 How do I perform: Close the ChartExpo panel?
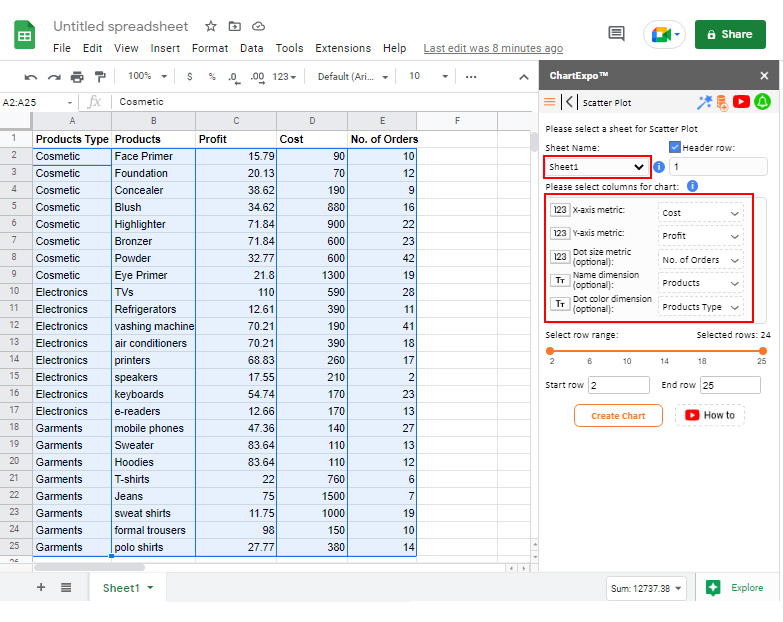click(x=764, y=76)
